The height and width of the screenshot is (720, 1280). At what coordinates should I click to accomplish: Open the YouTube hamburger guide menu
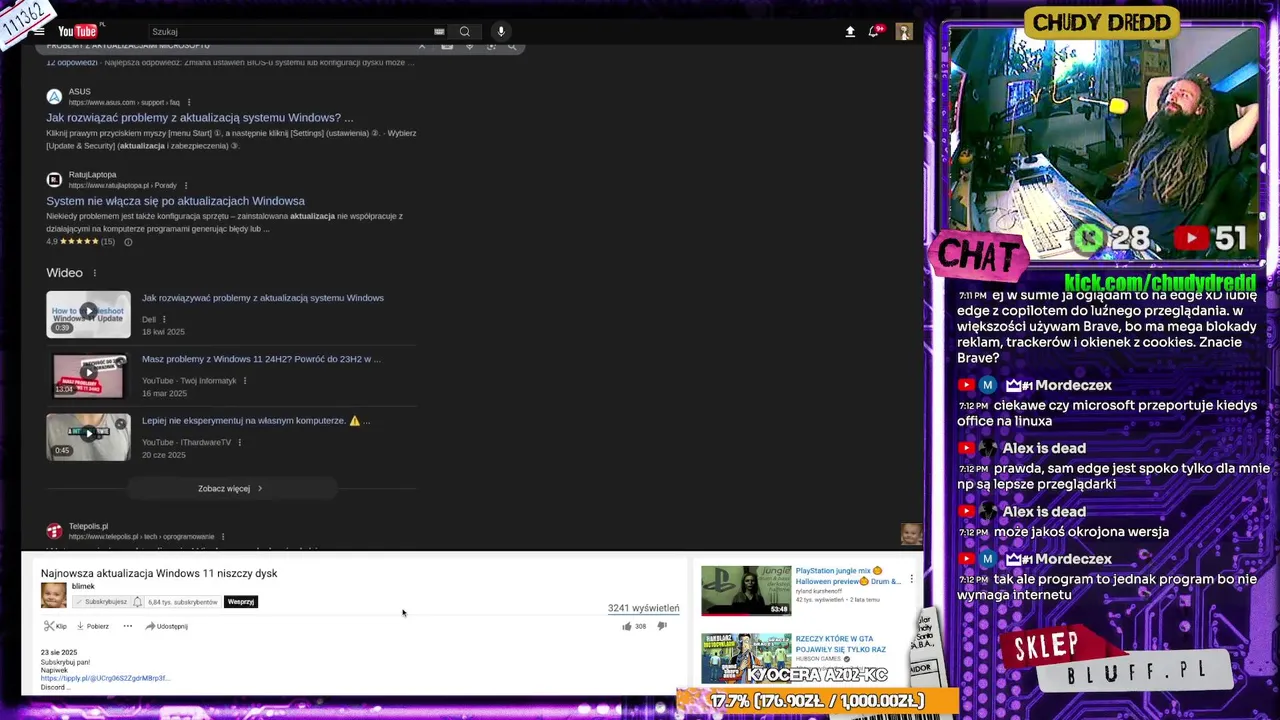39,31
